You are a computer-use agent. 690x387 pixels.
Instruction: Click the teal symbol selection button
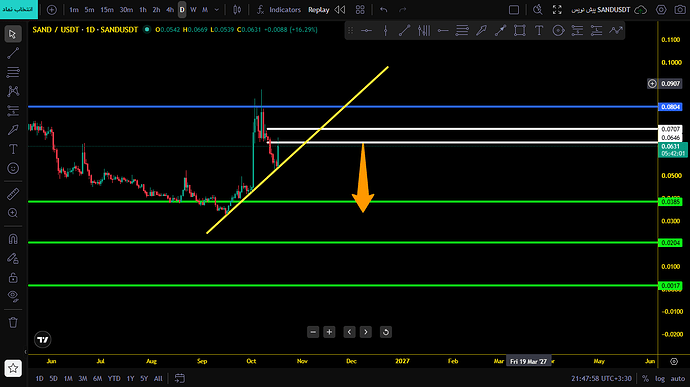[19, 9]
